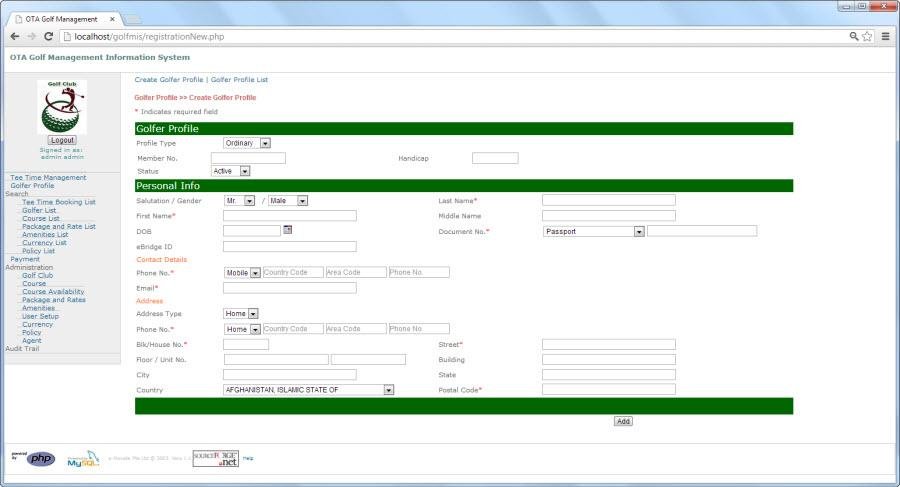Click the First Name input field
The width and height of the screenshot is (900, 487).
click(x=289, y=216)
